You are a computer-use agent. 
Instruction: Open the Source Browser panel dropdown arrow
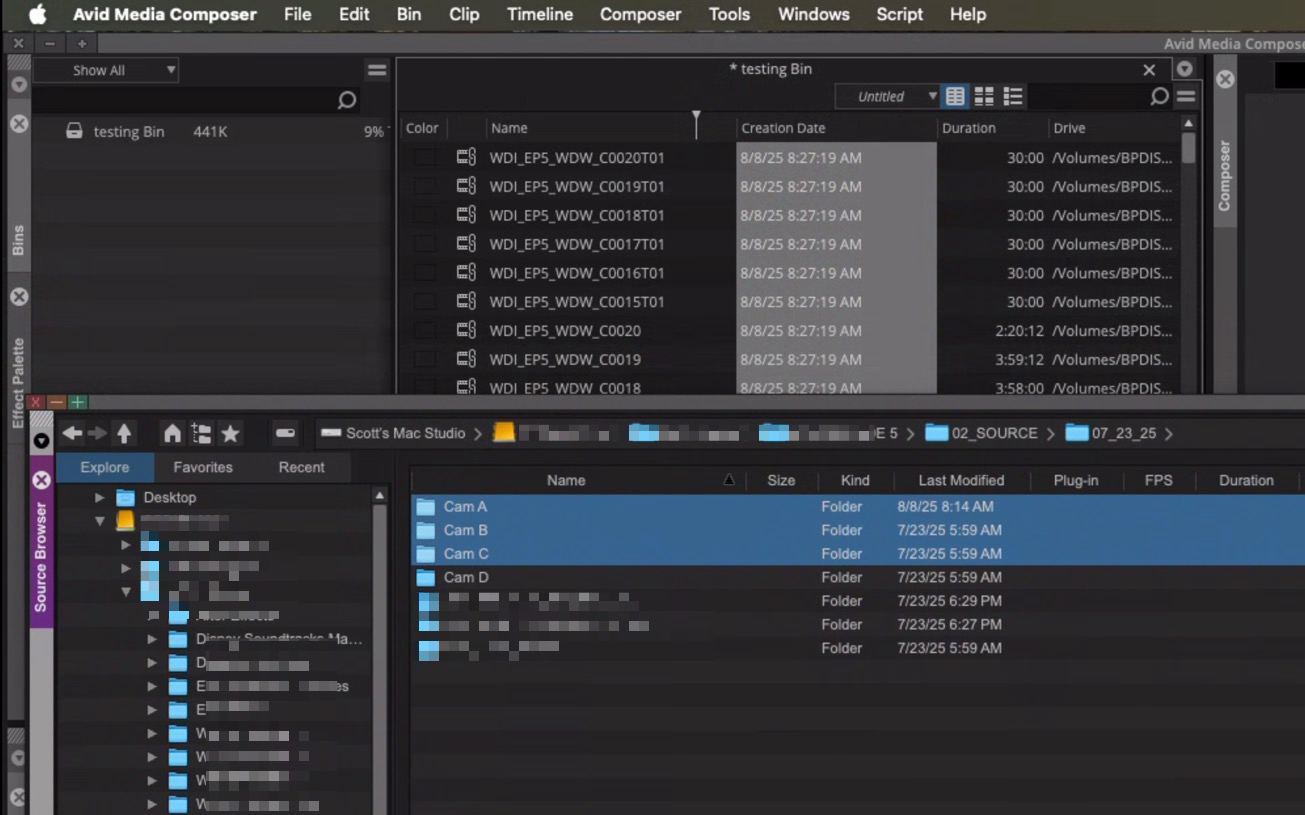click(41, 441)
